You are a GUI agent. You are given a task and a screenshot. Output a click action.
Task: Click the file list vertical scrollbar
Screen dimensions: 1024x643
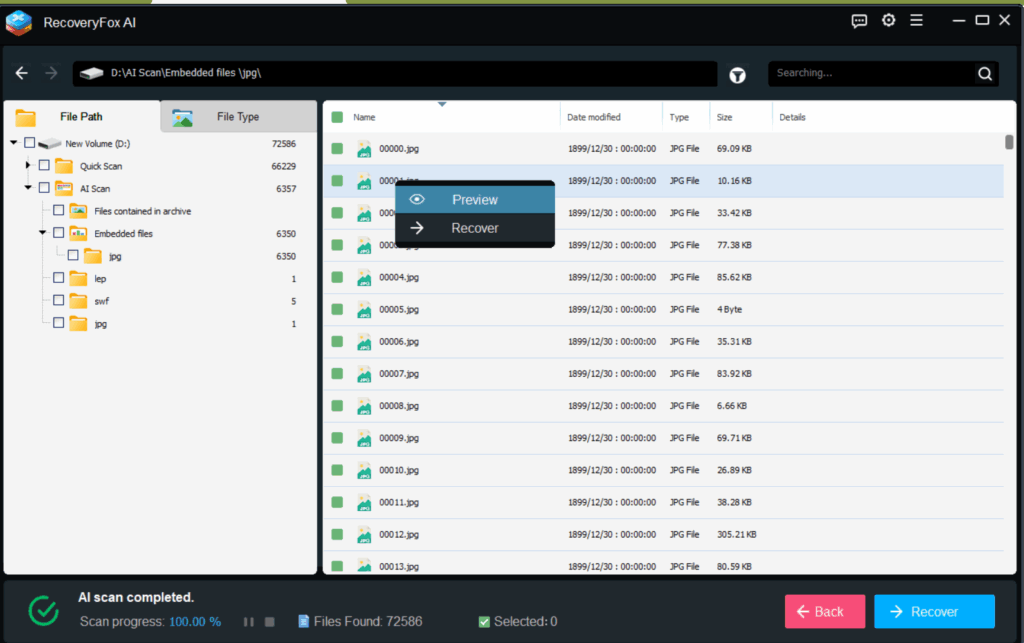pos(1009,142)
